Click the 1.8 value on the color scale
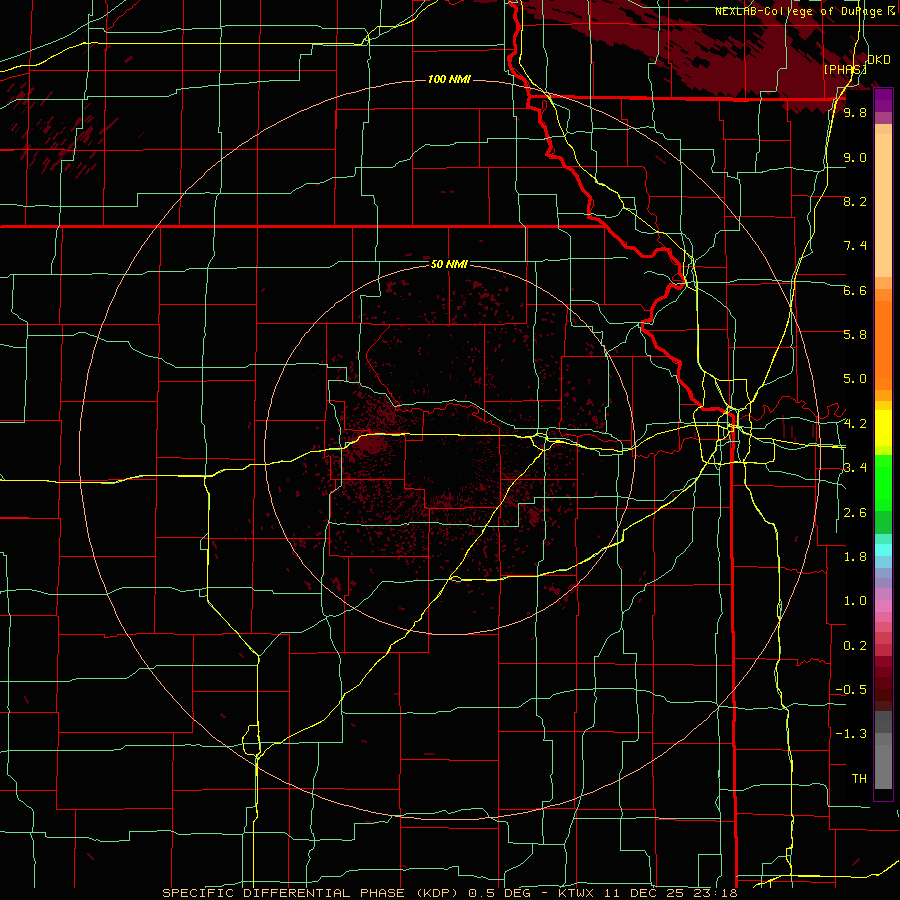Screen dimensions: 900x900 tap(855, 557)
